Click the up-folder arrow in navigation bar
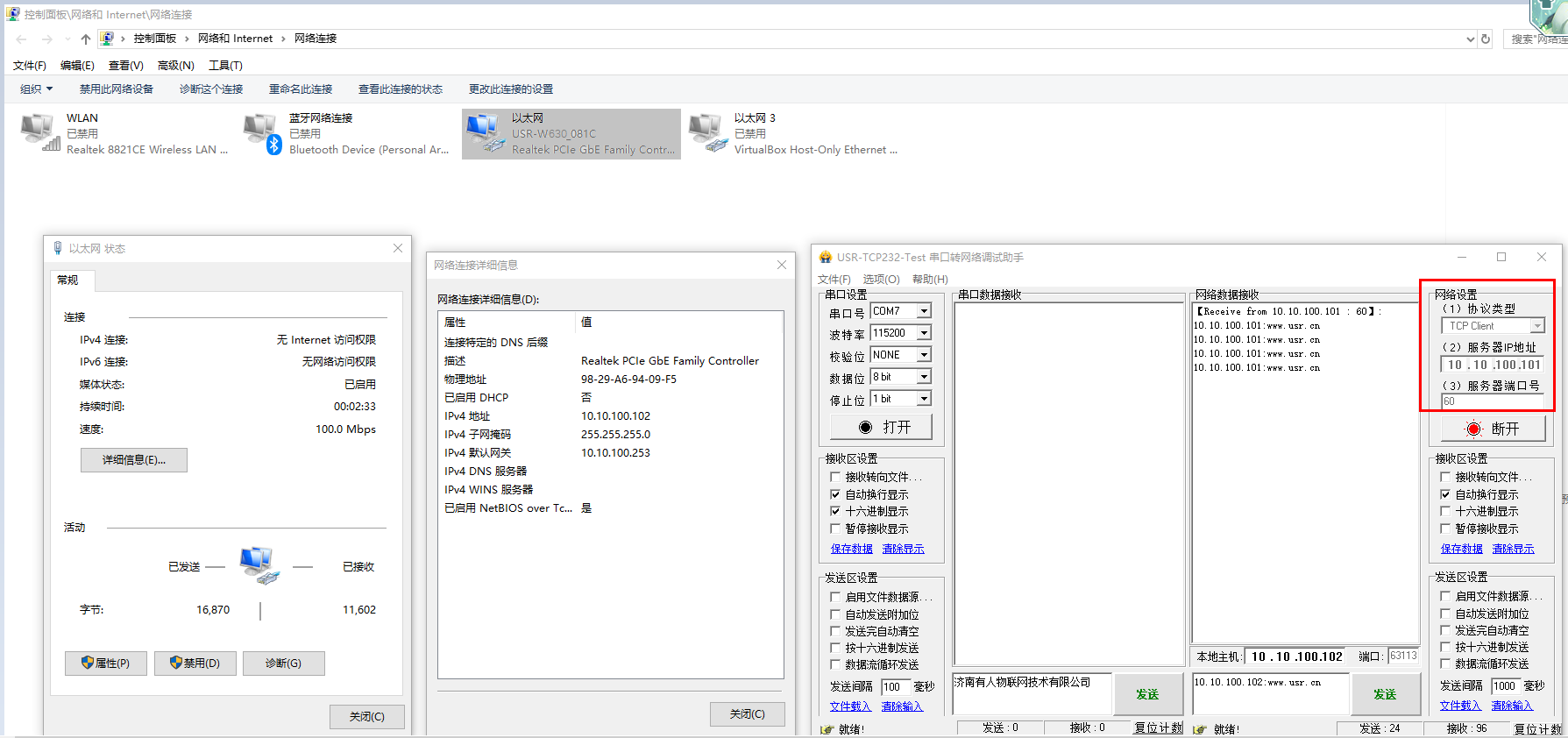1568x738 pixels. (85, 39)
